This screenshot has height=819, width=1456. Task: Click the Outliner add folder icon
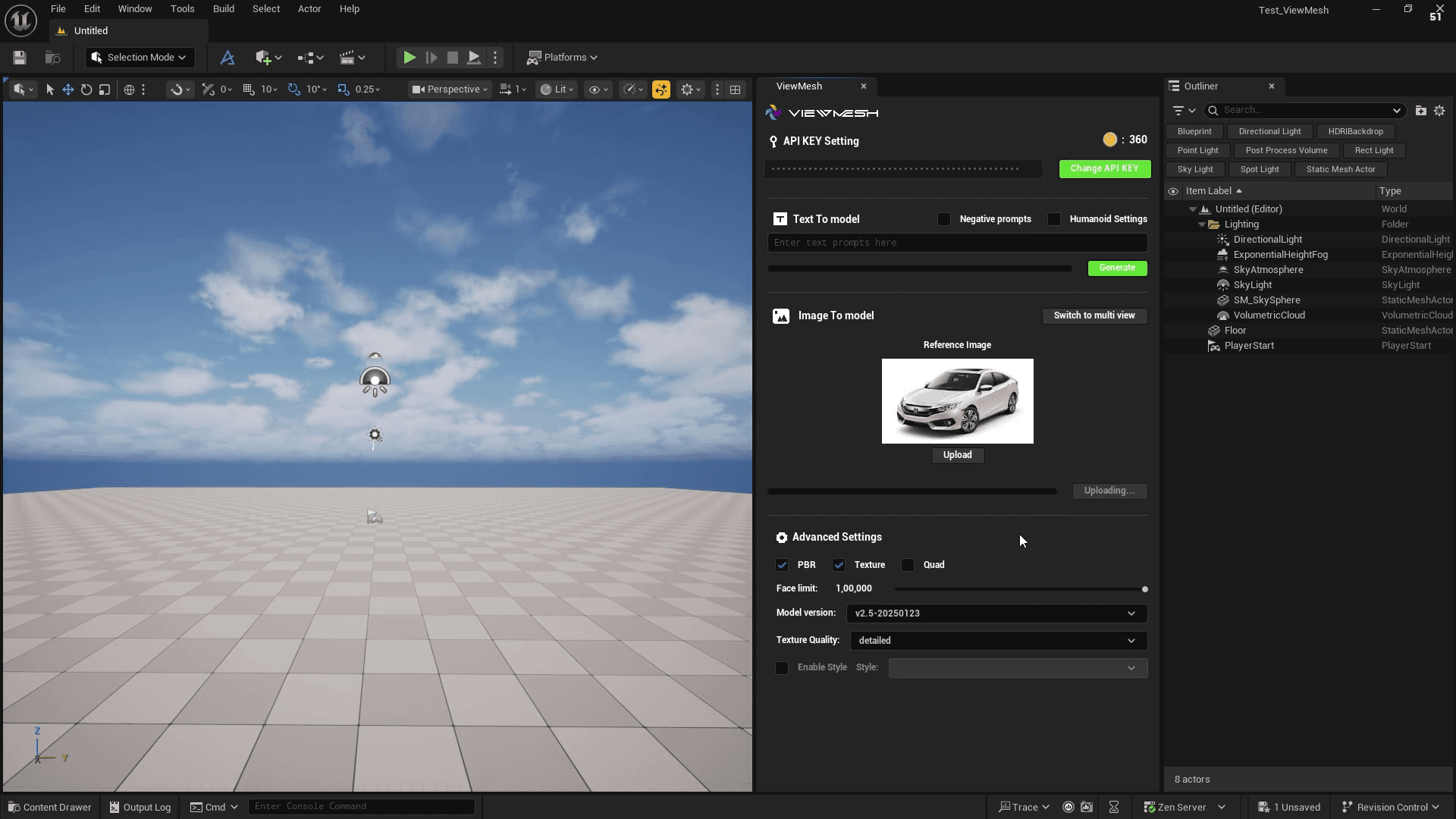point(1420,111)
